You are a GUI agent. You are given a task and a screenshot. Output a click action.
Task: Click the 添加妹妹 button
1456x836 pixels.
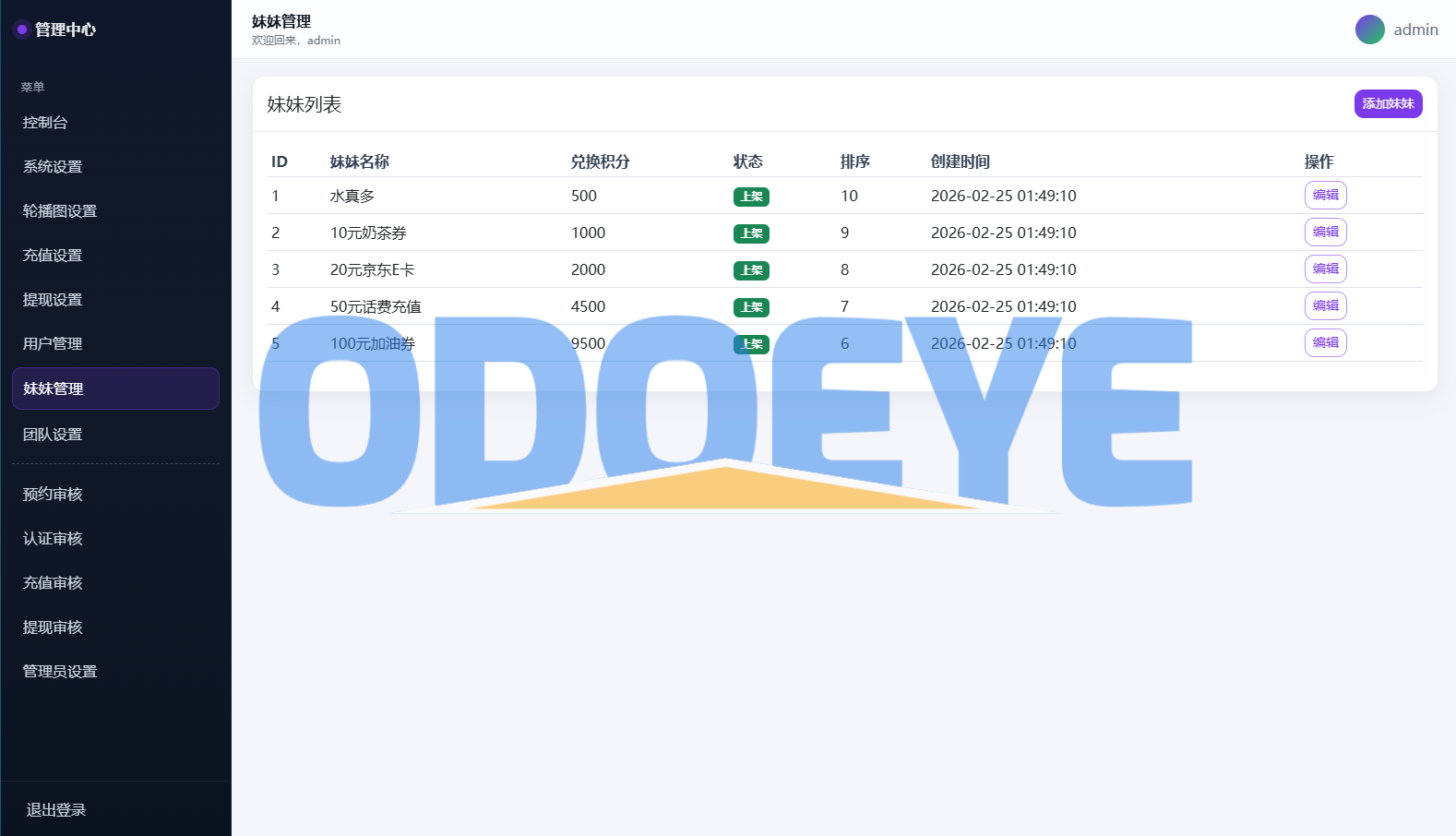pos(1388,103)
